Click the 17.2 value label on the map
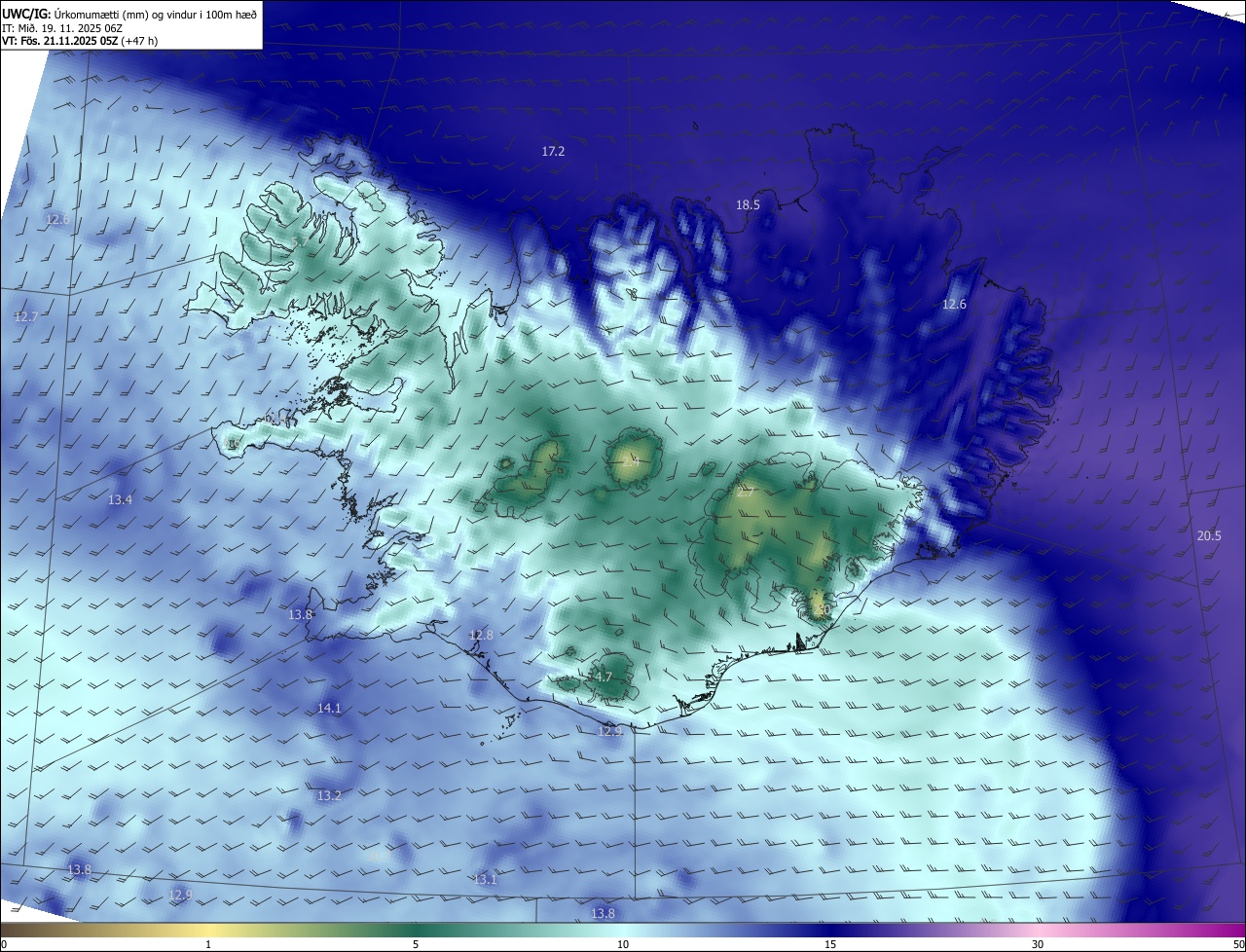1246x952 pixels. pos(553,151)
